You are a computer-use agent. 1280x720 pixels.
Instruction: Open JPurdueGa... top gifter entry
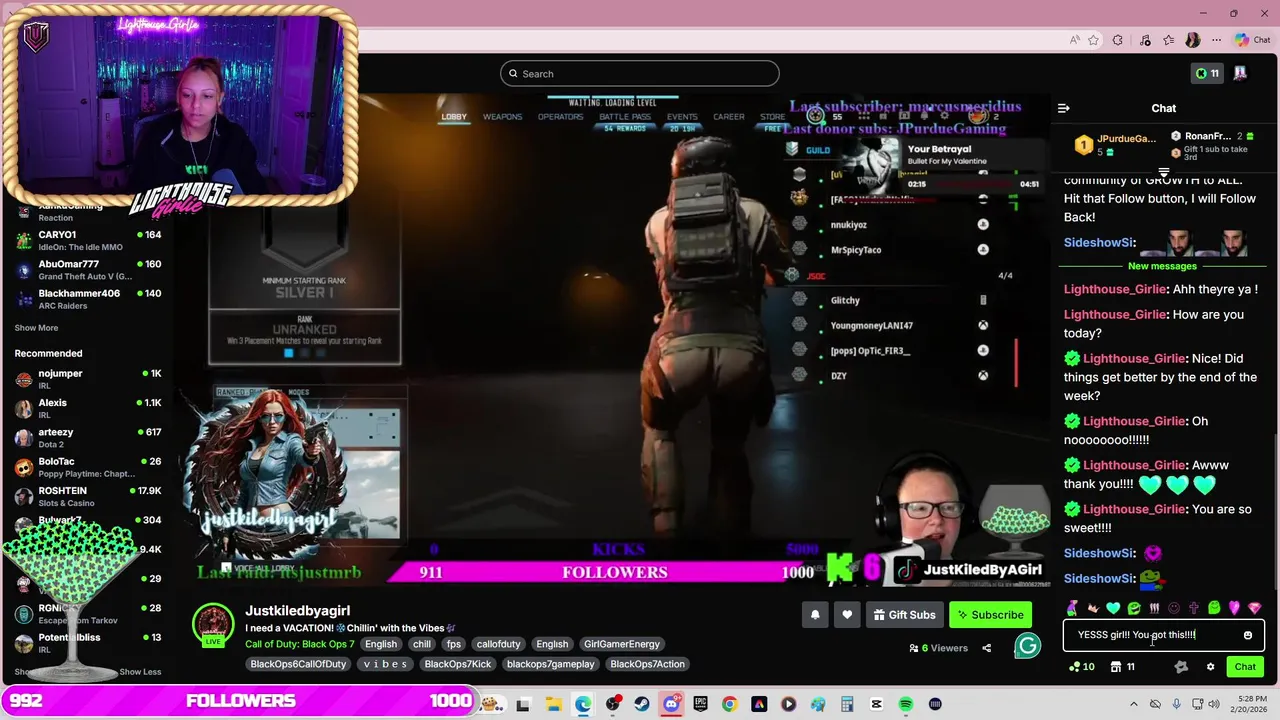(1114, 145)
